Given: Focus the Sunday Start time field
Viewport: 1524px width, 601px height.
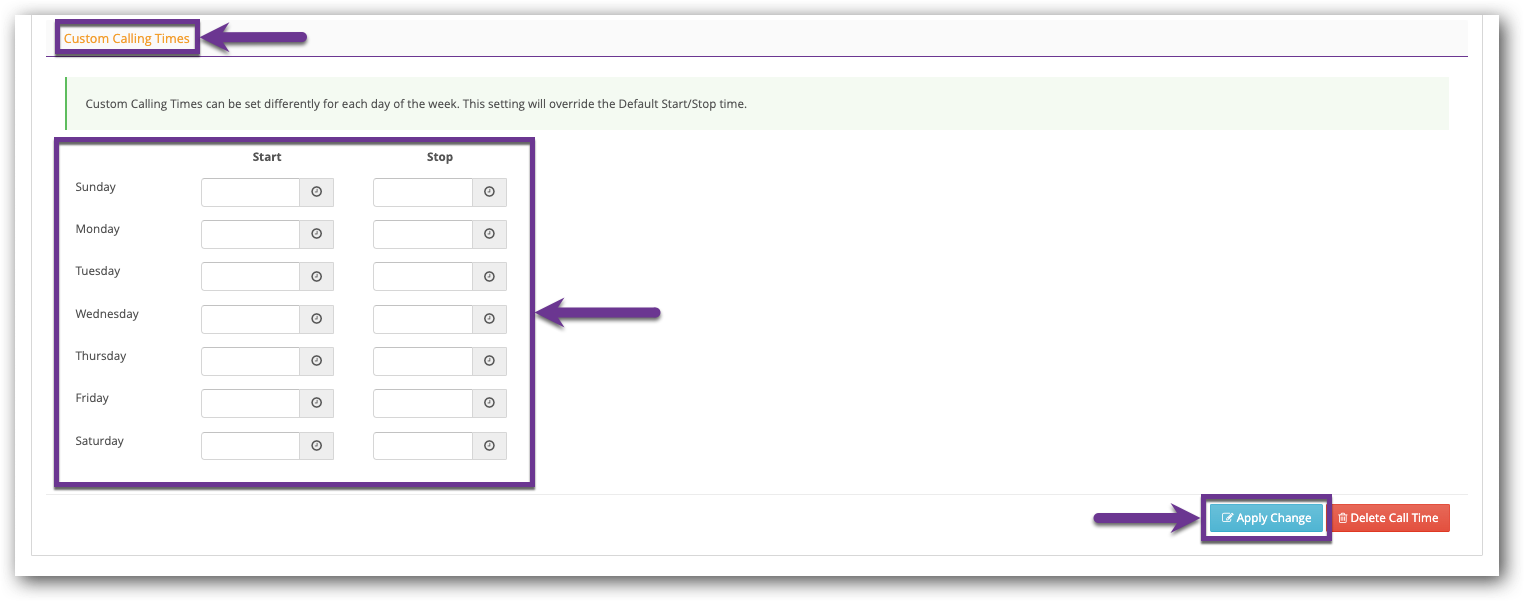Looking at the screenshot, I should pos(251,192).
